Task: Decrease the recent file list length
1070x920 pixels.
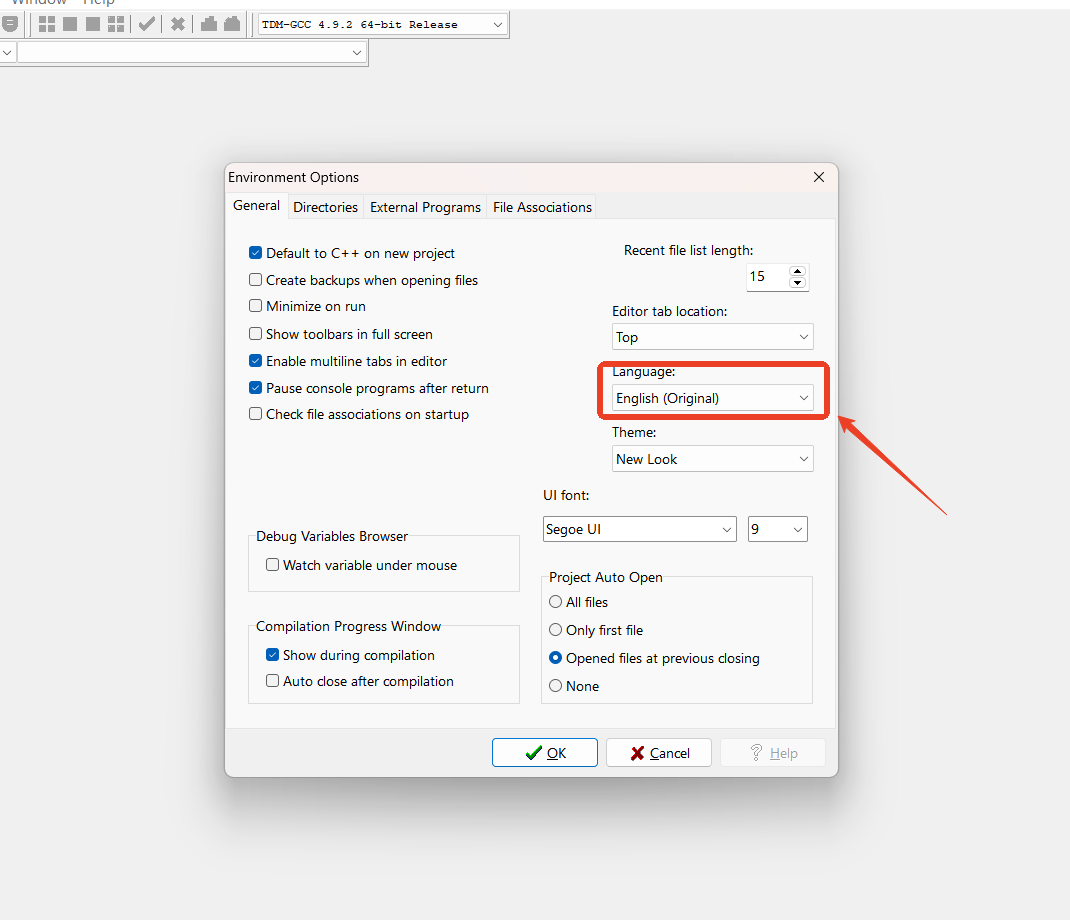Action: [797, 283]
